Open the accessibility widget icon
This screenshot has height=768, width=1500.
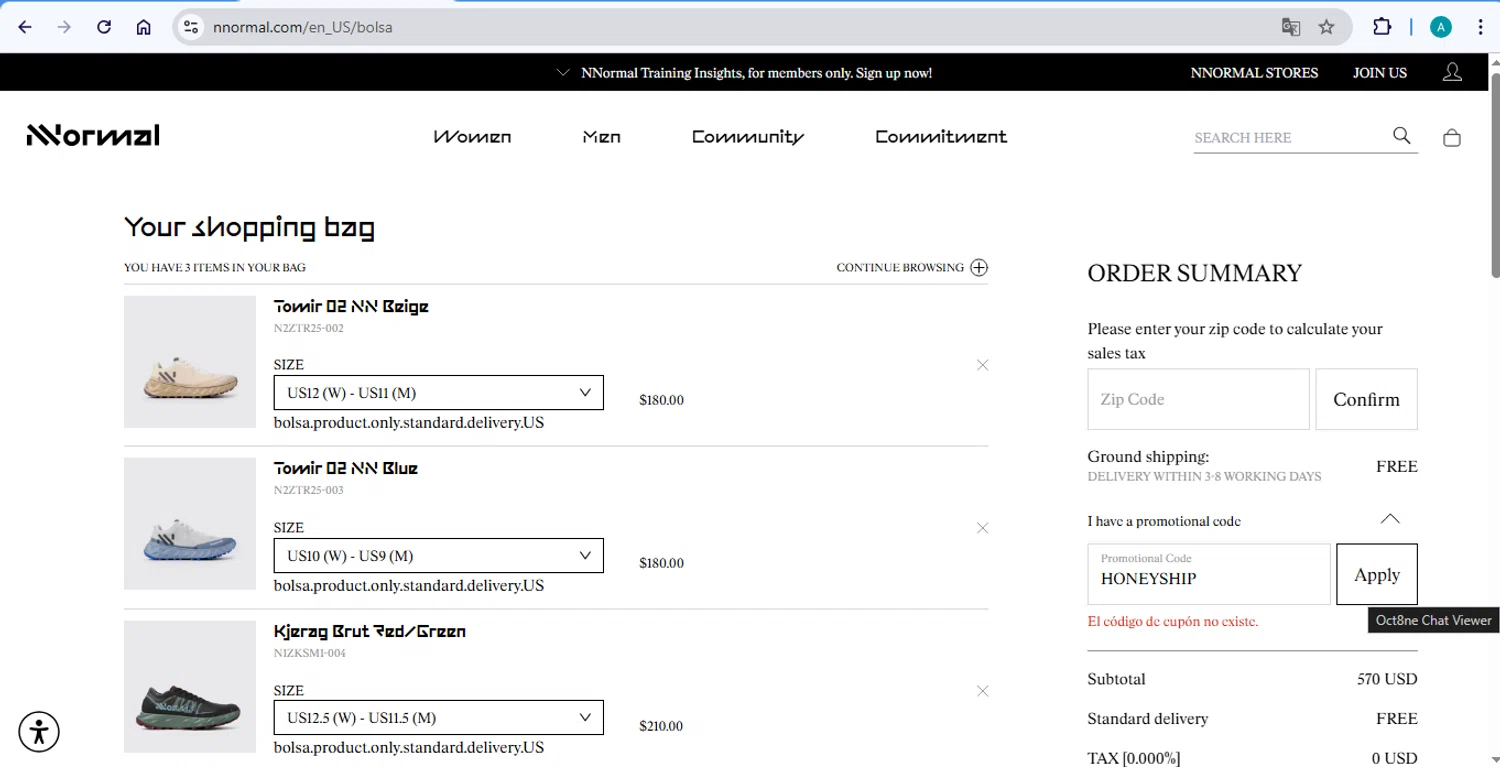pos(39,731)
